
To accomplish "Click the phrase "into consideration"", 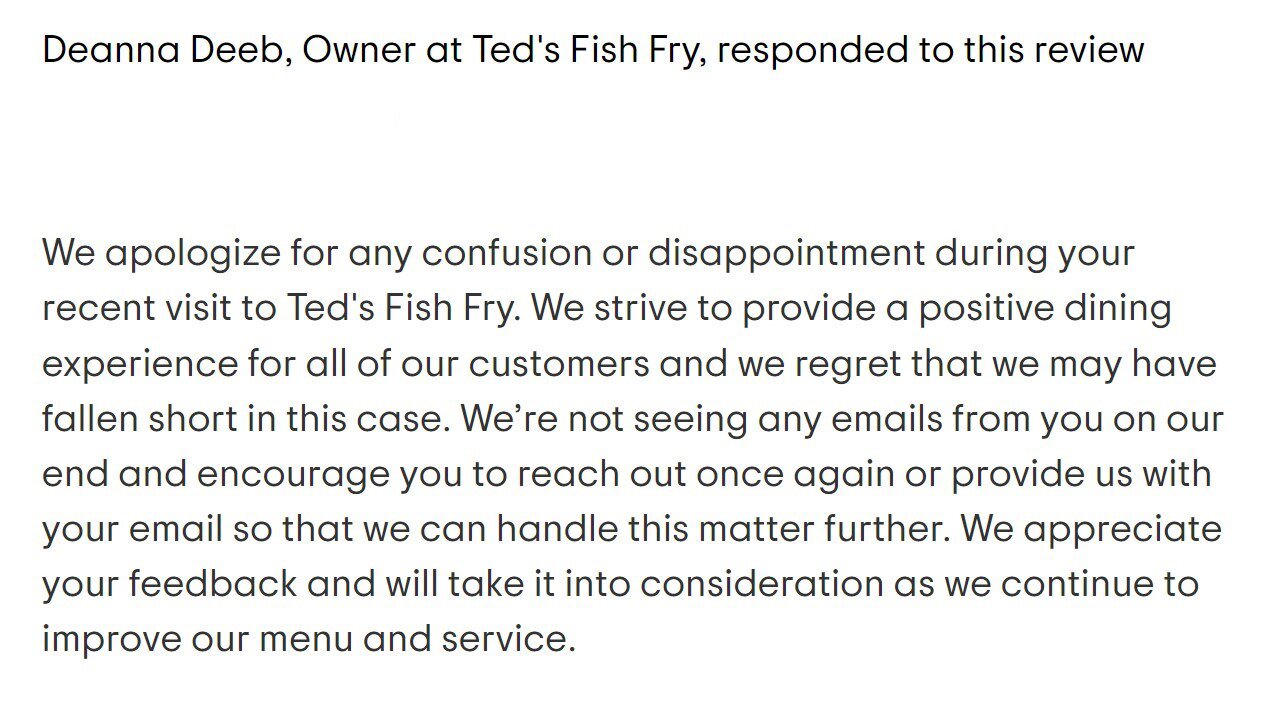I will pos(724,583).
